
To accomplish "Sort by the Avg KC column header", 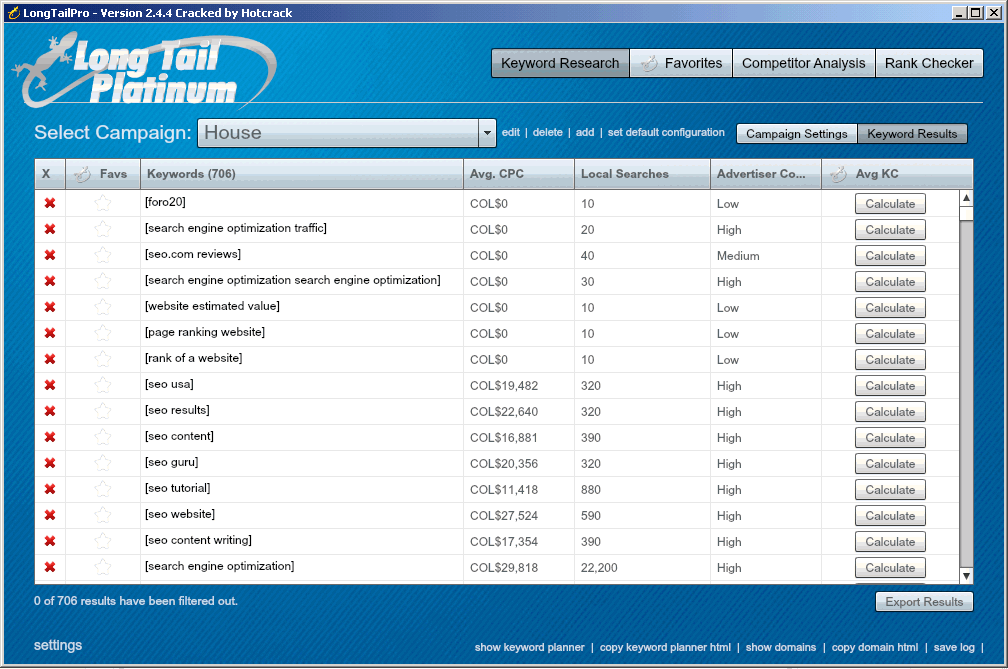I will point(897,174).
